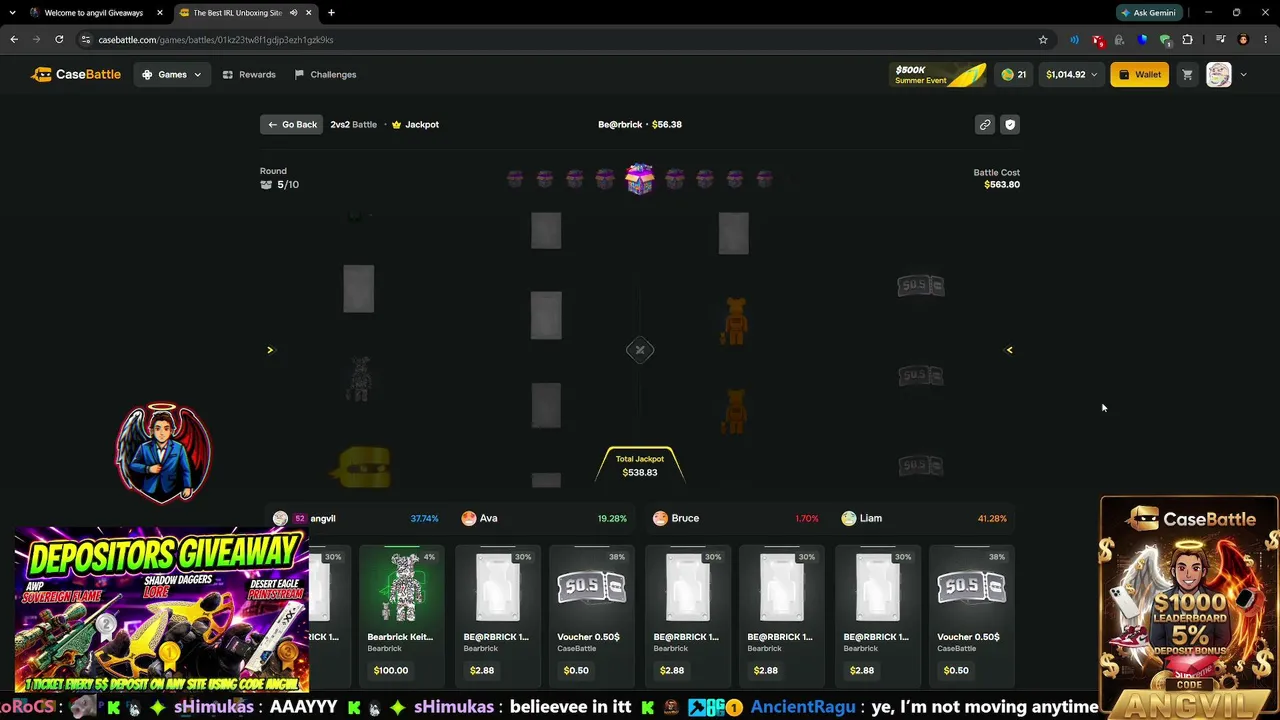Click player Ava's avatar

pos(469,518)
